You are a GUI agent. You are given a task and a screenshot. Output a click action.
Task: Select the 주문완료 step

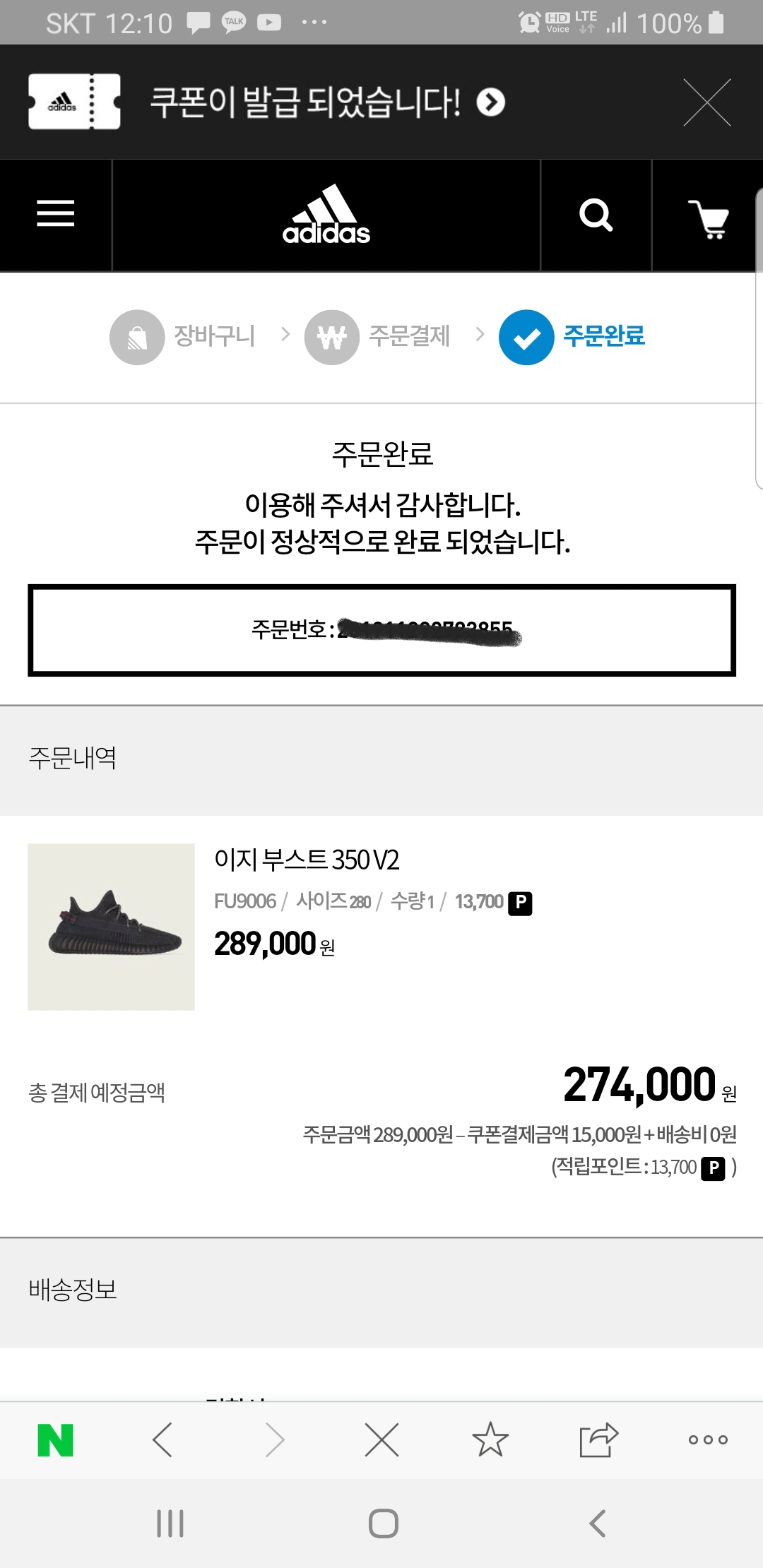[572, 337]
